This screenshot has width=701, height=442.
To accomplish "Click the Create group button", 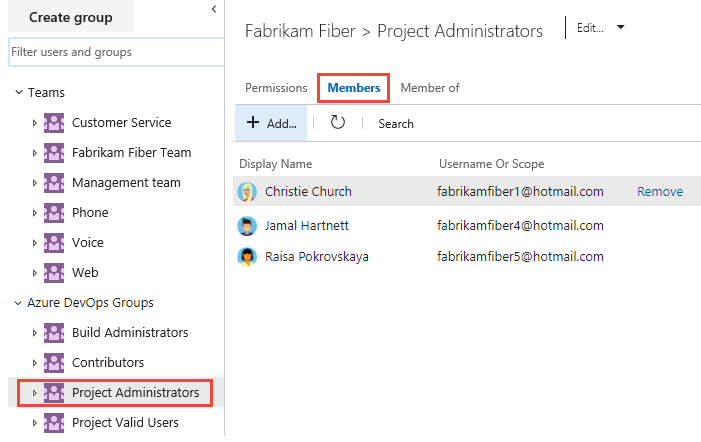I will [x=70, y=17].
